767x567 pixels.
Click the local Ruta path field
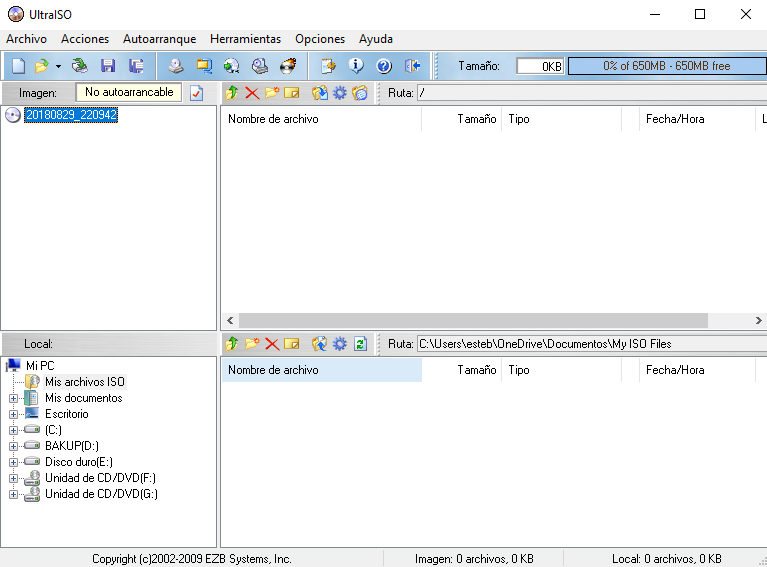point(592,344)
